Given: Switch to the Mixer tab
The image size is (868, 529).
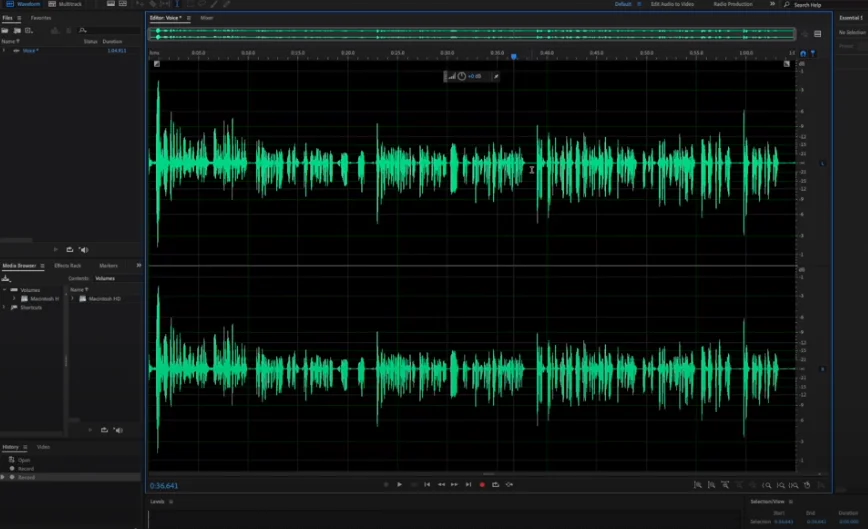Looking at the screenshot, I should (207, 18).
